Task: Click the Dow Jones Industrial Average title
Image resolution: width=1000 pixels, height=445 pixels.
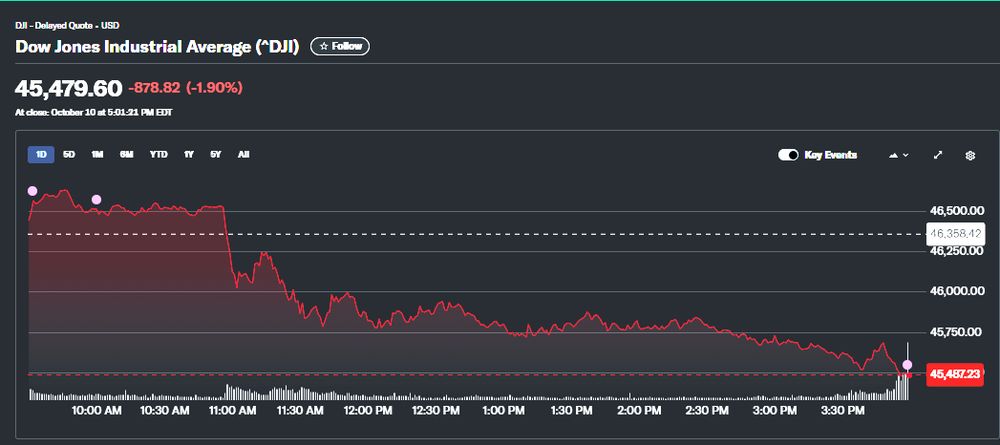Action: point(157,47)
